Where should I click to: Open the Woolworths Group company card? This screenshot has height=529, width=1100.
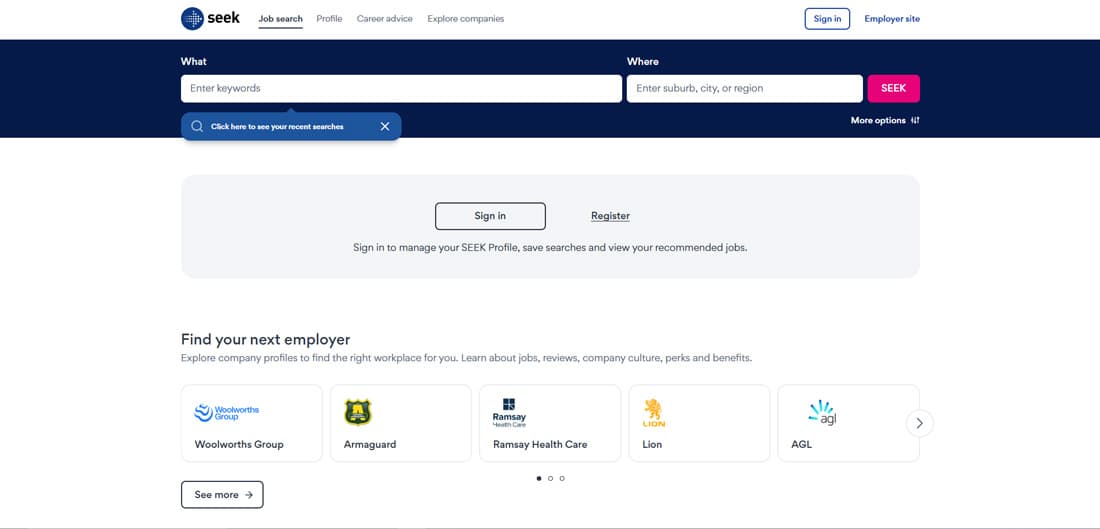[251, 423]
